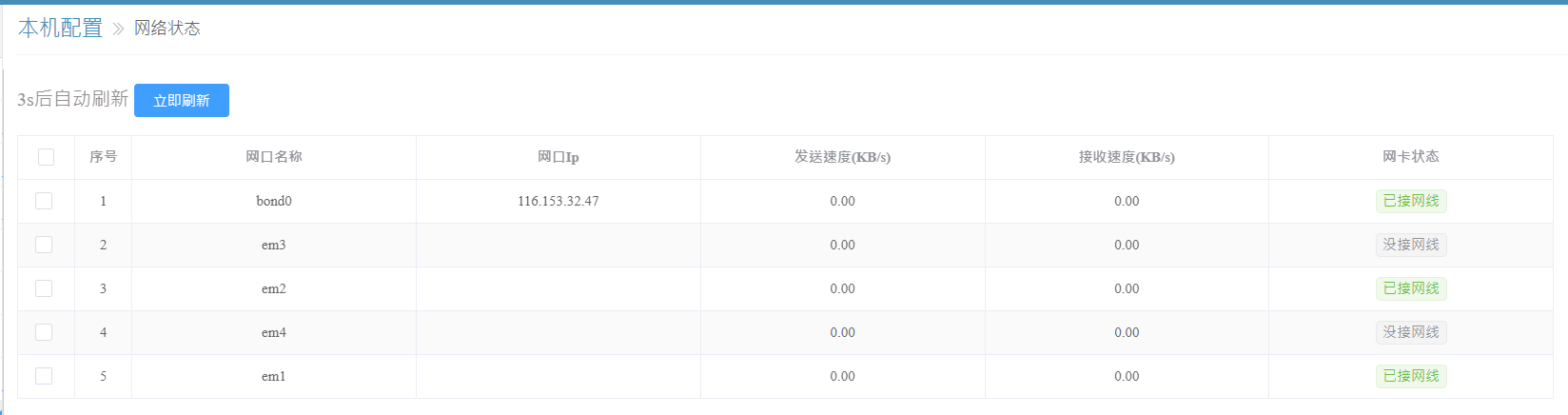This screenshot has height=415, width=1568.
Task: Enable the checkbox for the em4 row
Action: click(44, 332)
